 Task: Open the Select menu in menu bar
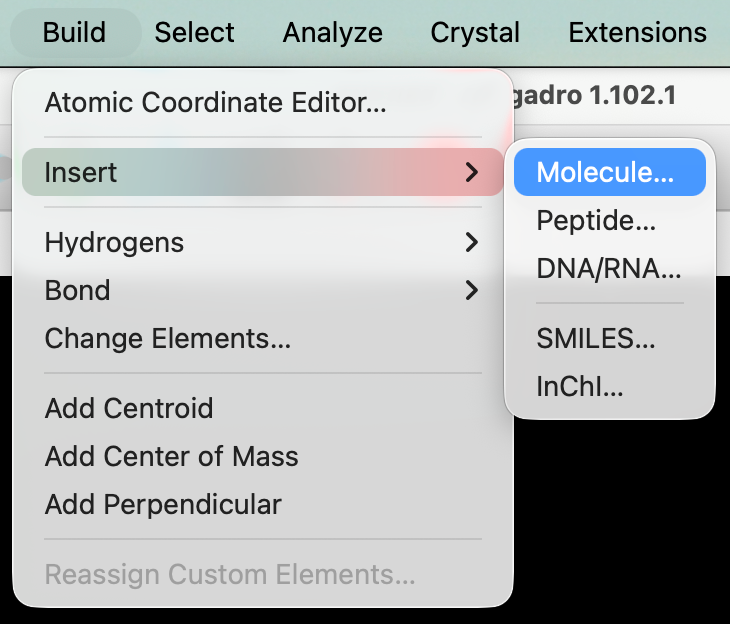pos(194,32)
